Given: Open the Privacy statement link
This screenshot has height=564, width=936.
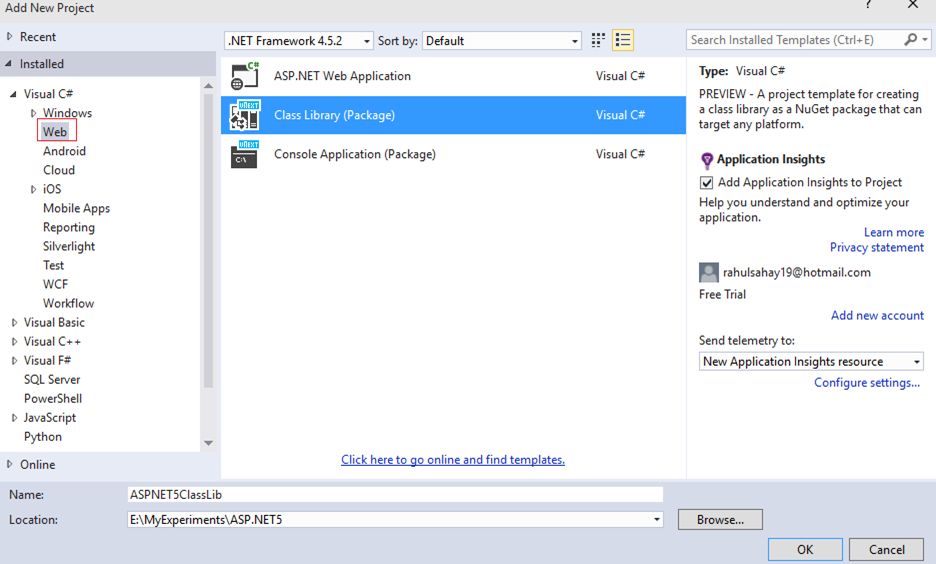Looking at the screenshot, I should [877, 247].
